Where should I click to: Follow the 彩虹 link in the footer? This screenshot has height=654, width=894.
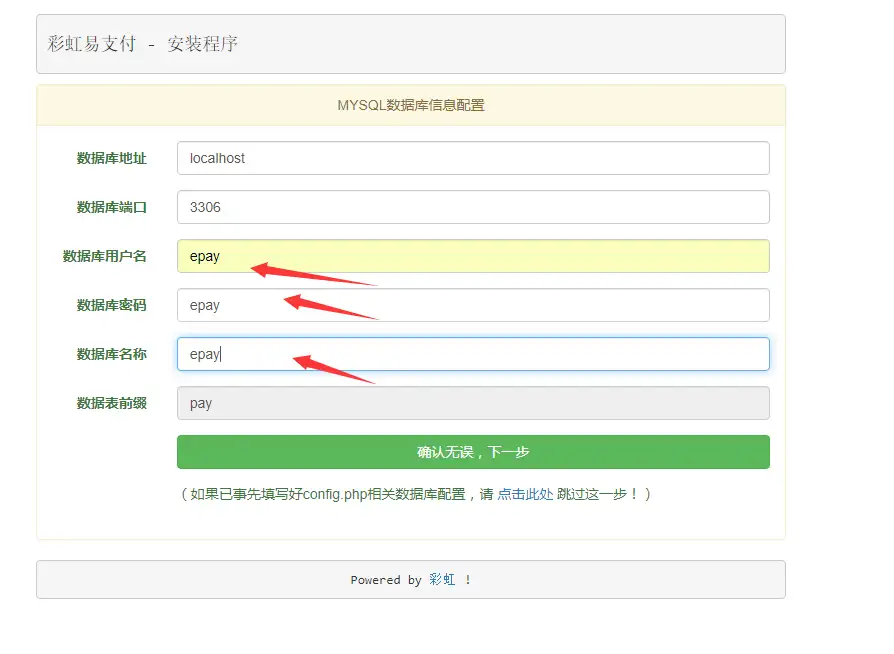point(442,580)
